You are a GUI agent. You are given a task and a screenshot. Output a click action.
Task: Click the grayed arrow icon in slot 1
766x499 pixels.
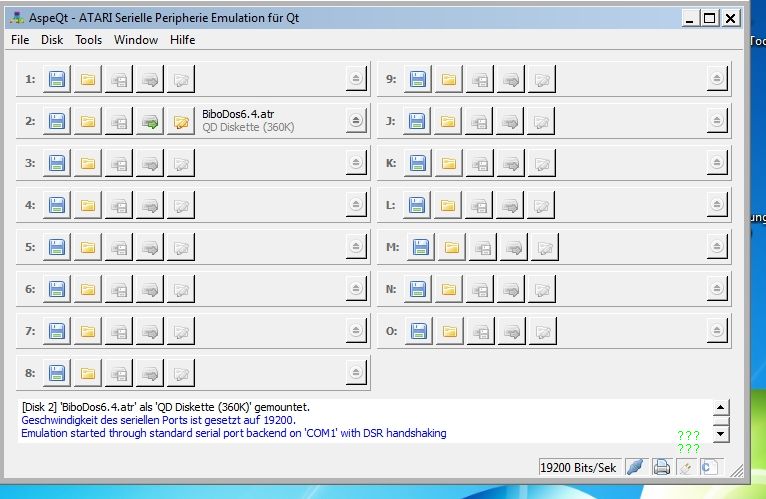[150, 79]
